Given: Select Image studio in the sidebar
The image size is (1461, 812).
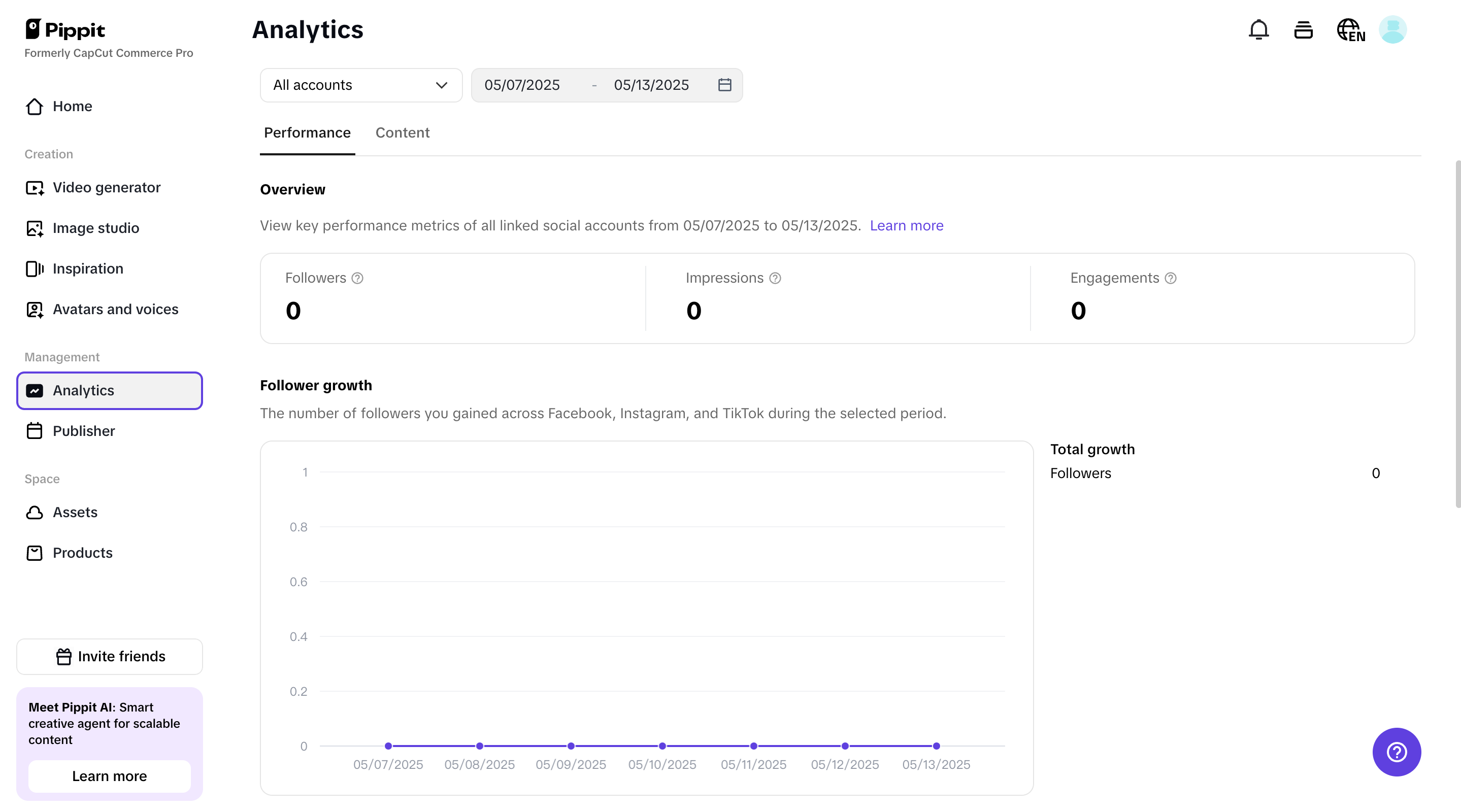Looking at the screenshot, I should (x=96, y=228).
